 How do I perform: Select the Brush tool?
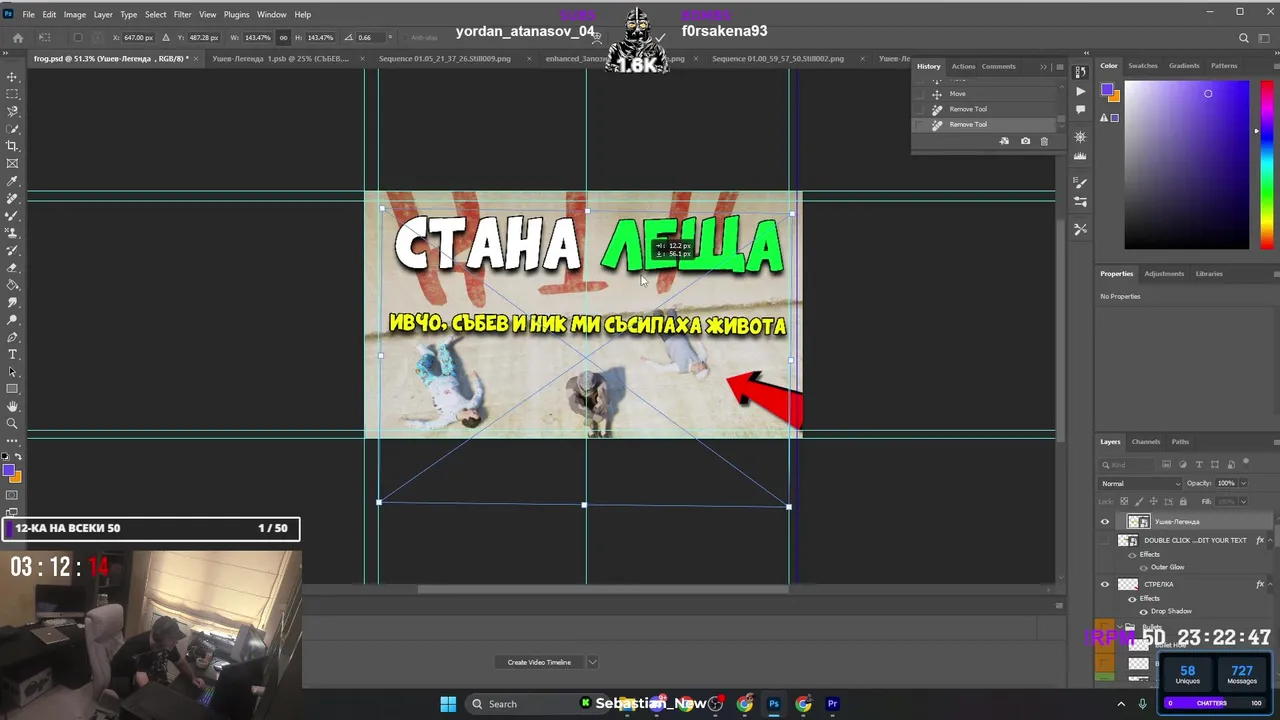pyautogui.click(x=12, y=215)
